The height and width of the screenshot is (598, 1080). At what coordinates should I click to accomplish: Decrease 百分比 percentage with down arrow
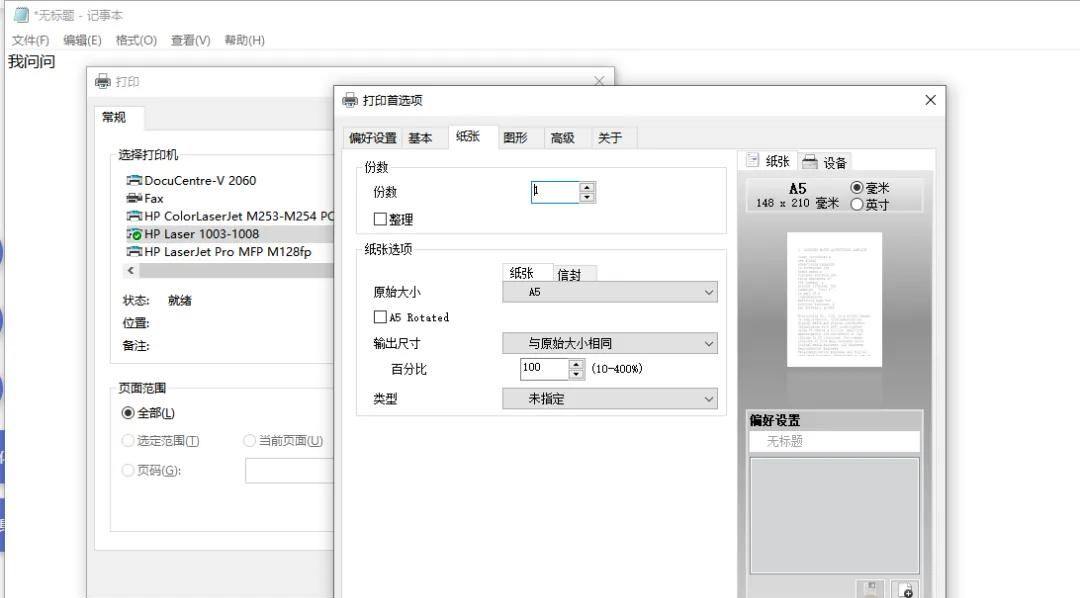[x=577, y=374]
